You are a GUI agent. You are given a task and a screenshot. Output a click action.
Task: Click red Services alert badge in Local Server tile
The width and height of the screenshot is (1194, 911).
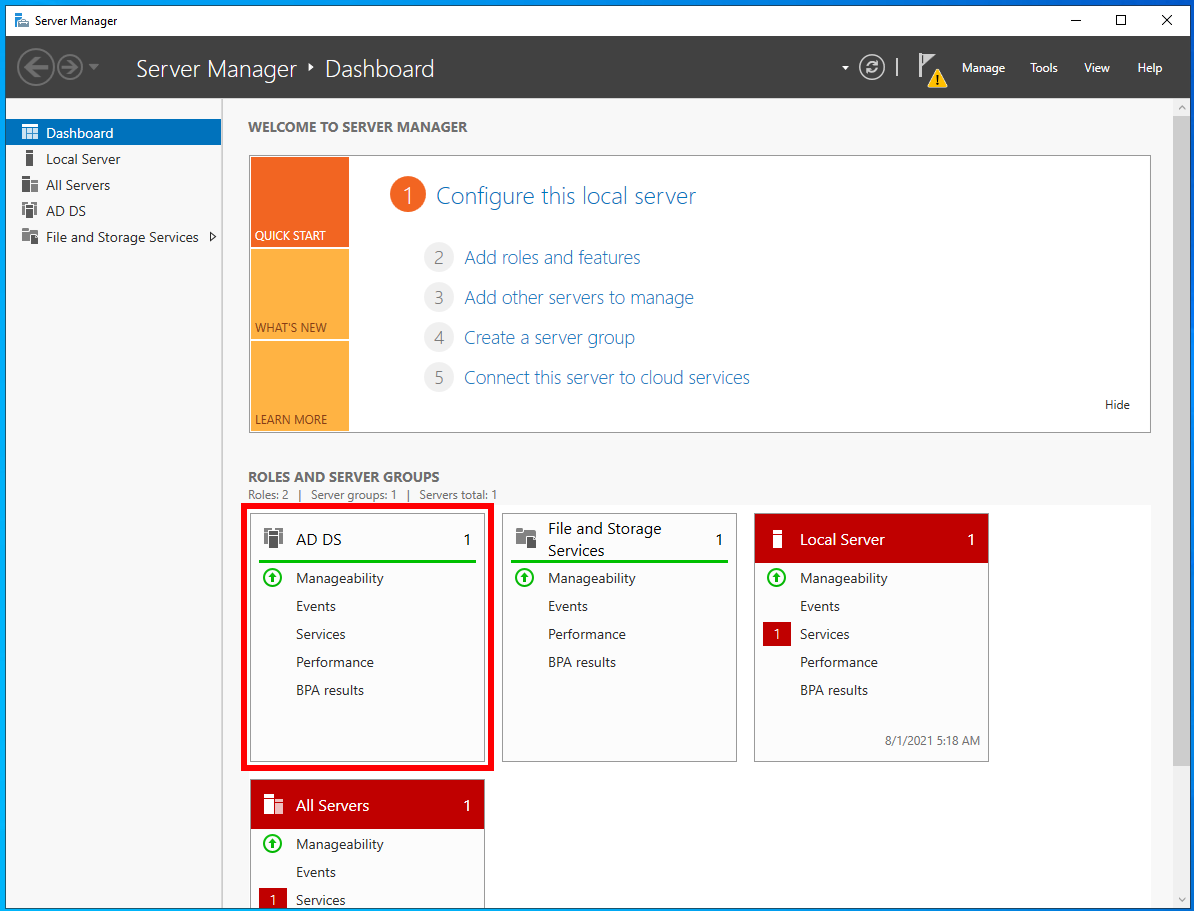777,634
